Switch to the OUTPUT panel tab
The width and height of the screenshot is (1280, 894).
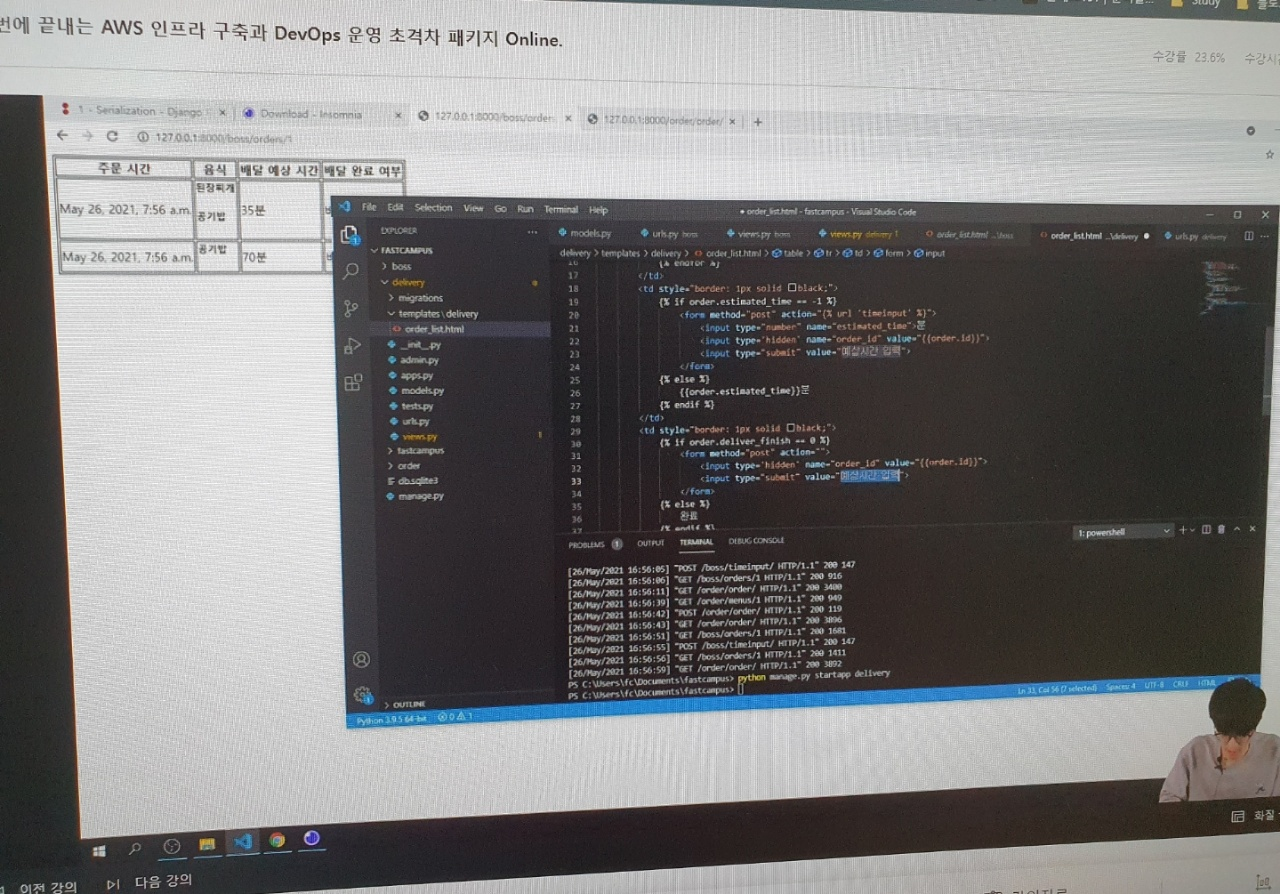point(650,543)
